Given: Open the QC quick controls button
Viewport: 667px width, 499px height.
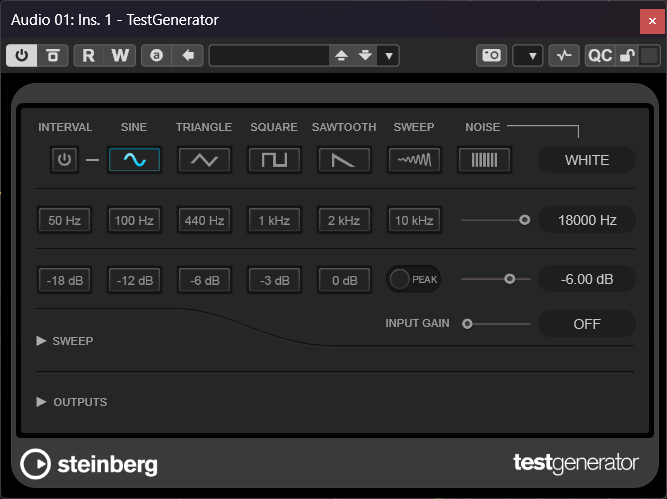Looking at the screenshot, I should coord(599,56).
